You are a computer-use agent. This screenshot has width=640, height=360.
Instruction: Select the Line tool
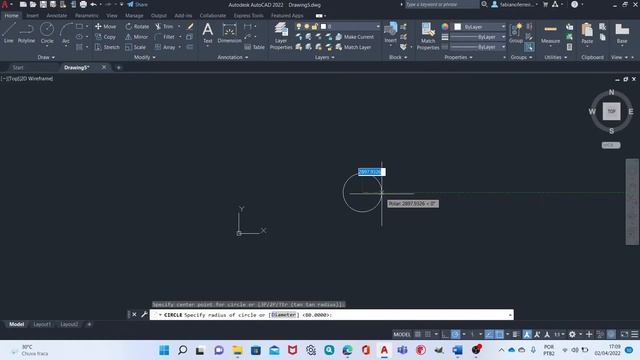(x=9, y=33)
